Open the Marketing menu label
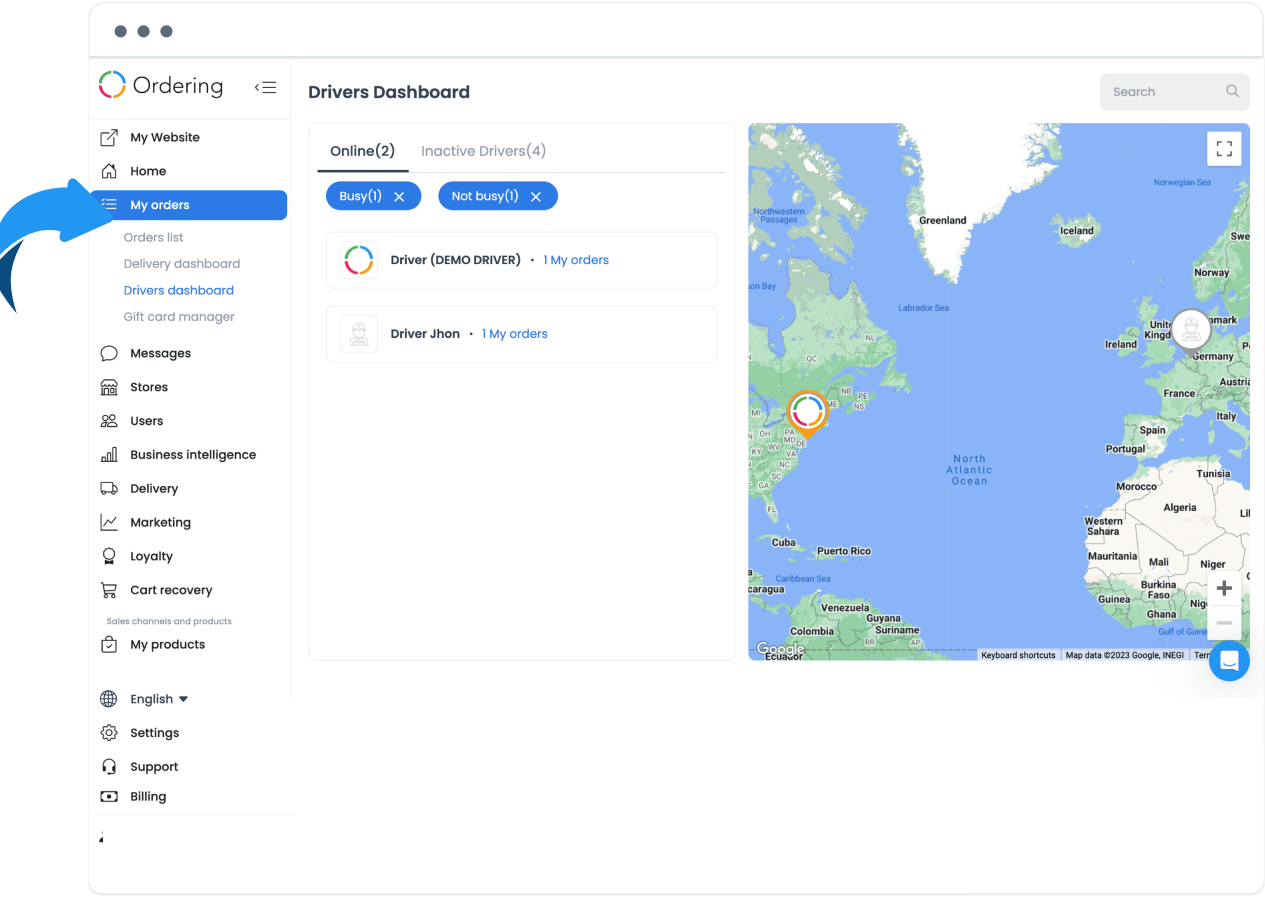 [160, 522]
